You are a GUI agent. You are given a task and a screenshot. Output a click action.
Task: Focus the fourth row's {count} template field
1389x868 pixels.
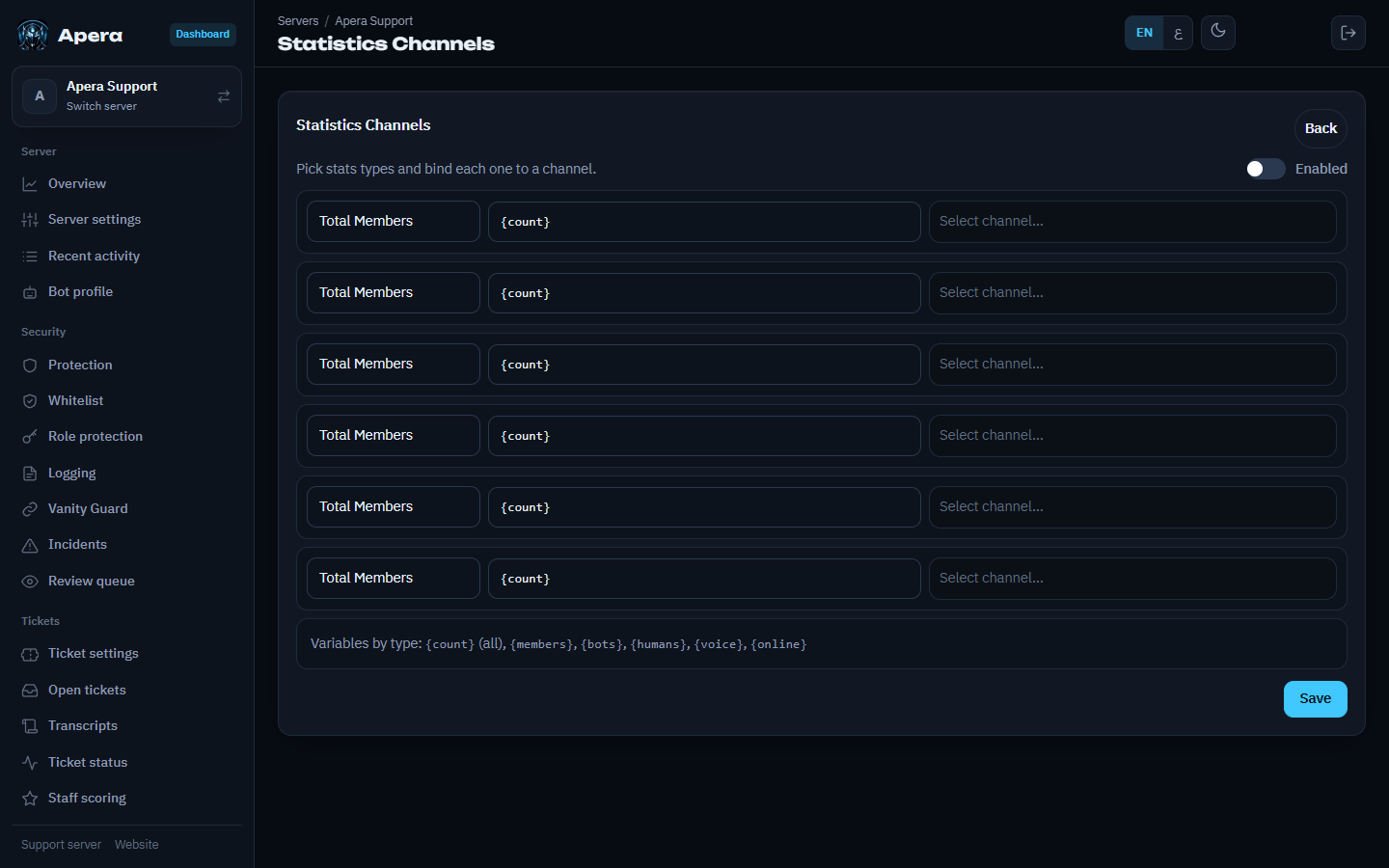pos(704,436)
